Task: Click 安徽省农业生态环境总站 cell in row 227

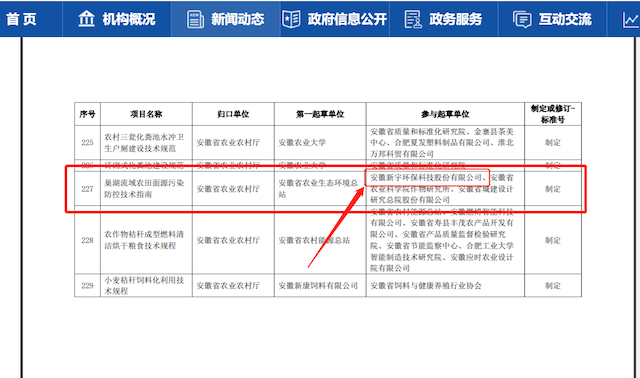Action: click(318, 189)
